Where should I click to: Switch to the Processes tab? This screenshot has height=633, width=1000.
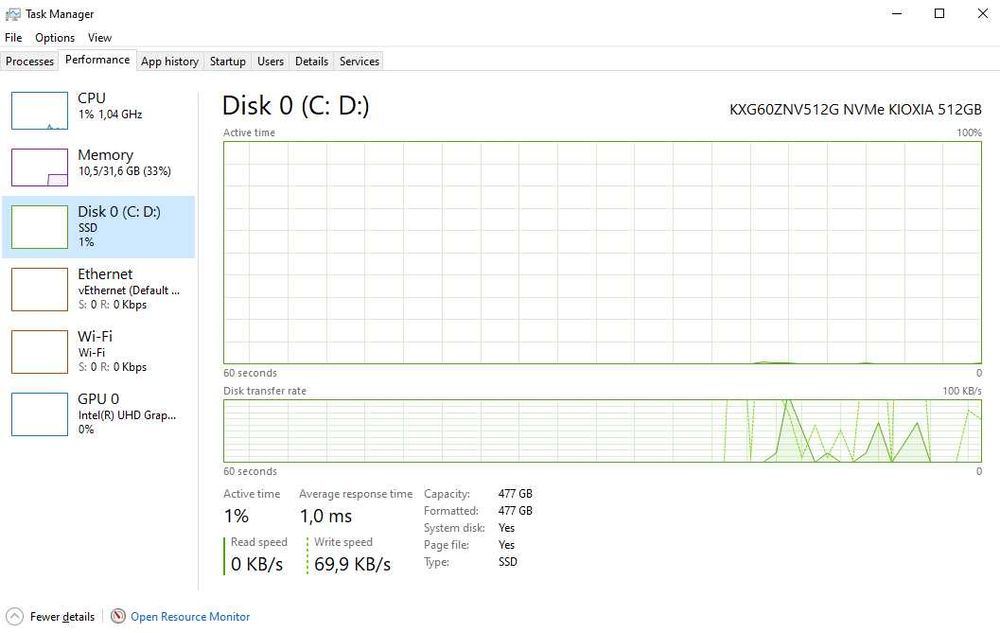tap(30, 61)
